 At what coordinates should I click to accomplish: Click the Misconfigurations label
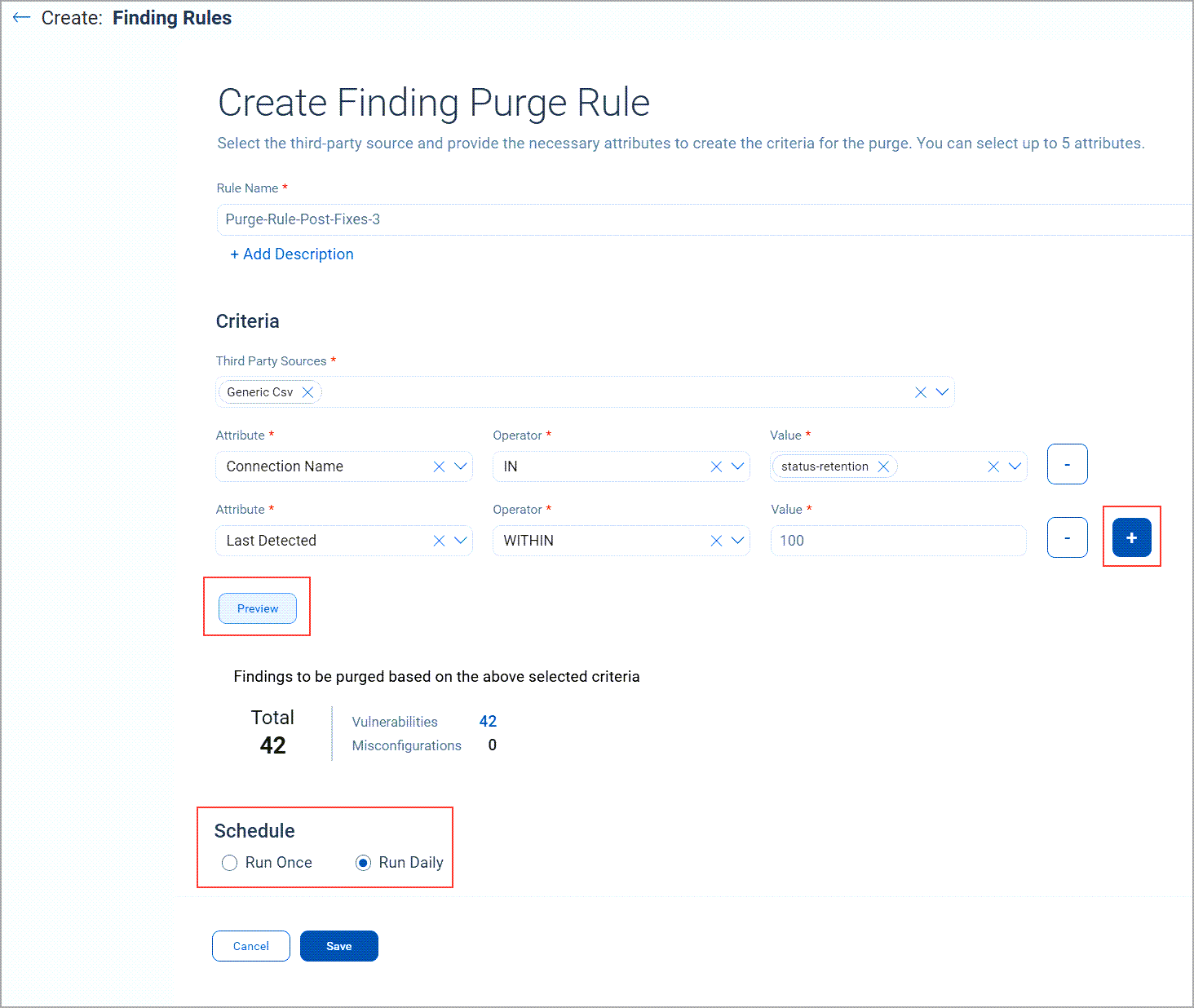tap(407, 745)
